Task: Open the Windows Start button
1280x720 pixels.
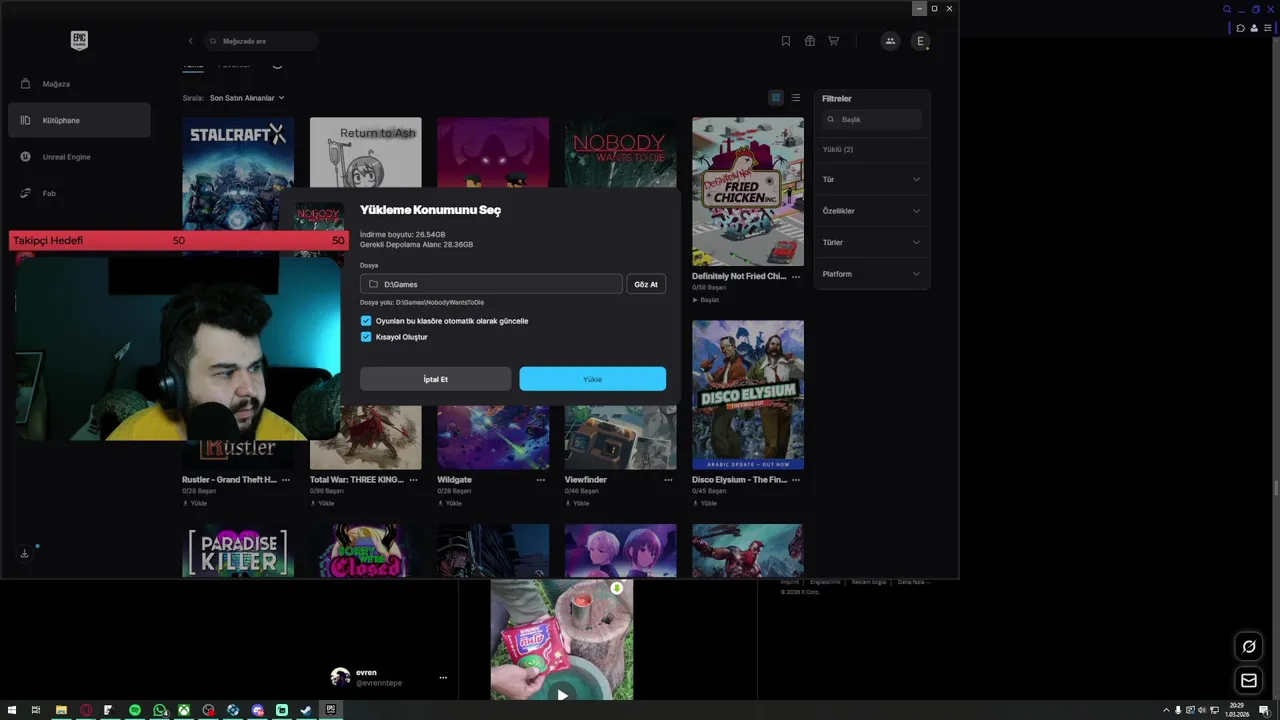Action: tap(12, 710)
